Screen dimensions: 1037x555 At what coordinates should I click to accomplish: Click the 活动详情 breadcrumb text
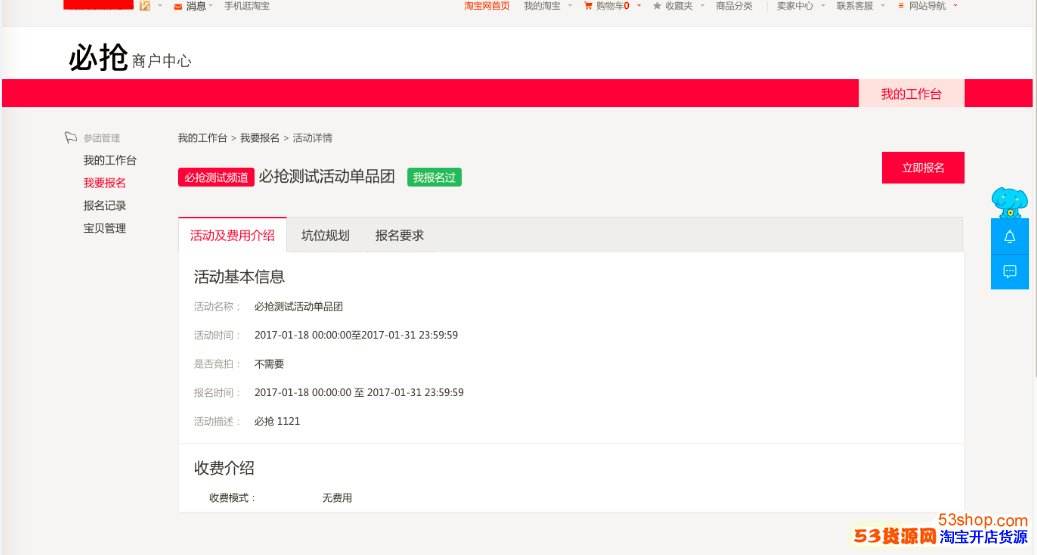tap(312, 138)
